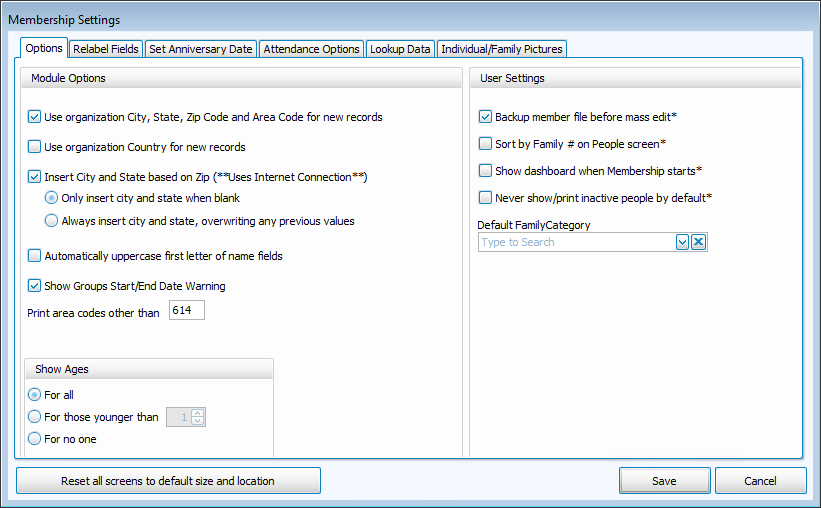This screenshot has height=508, width=821.
Task: Select For those younger than radio button
Action: (35, 417)
